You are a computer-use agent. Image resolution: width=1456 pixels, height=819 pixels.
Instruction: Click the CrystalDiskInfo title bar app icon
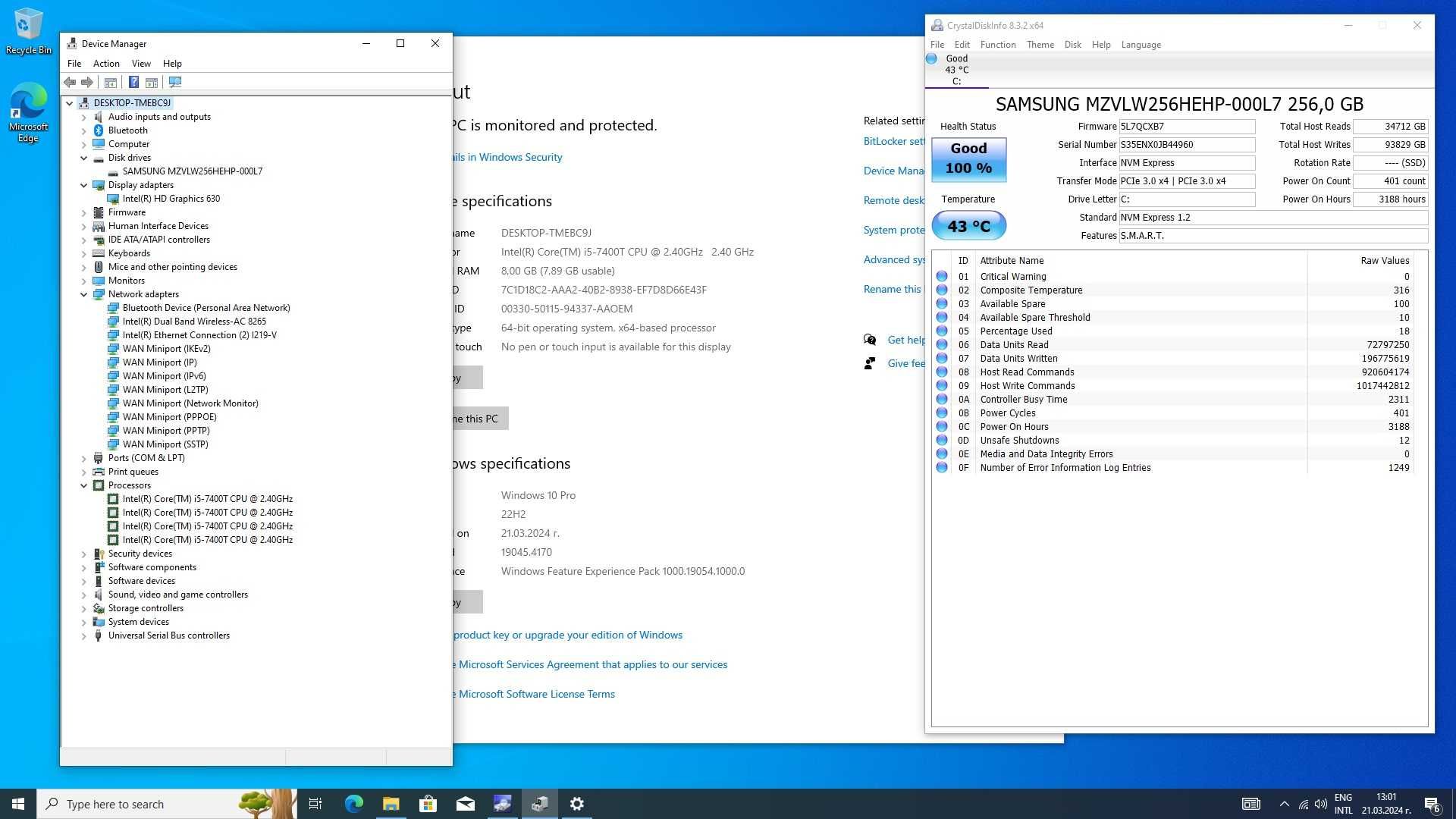pyautogui.click(x=937, y=25)
